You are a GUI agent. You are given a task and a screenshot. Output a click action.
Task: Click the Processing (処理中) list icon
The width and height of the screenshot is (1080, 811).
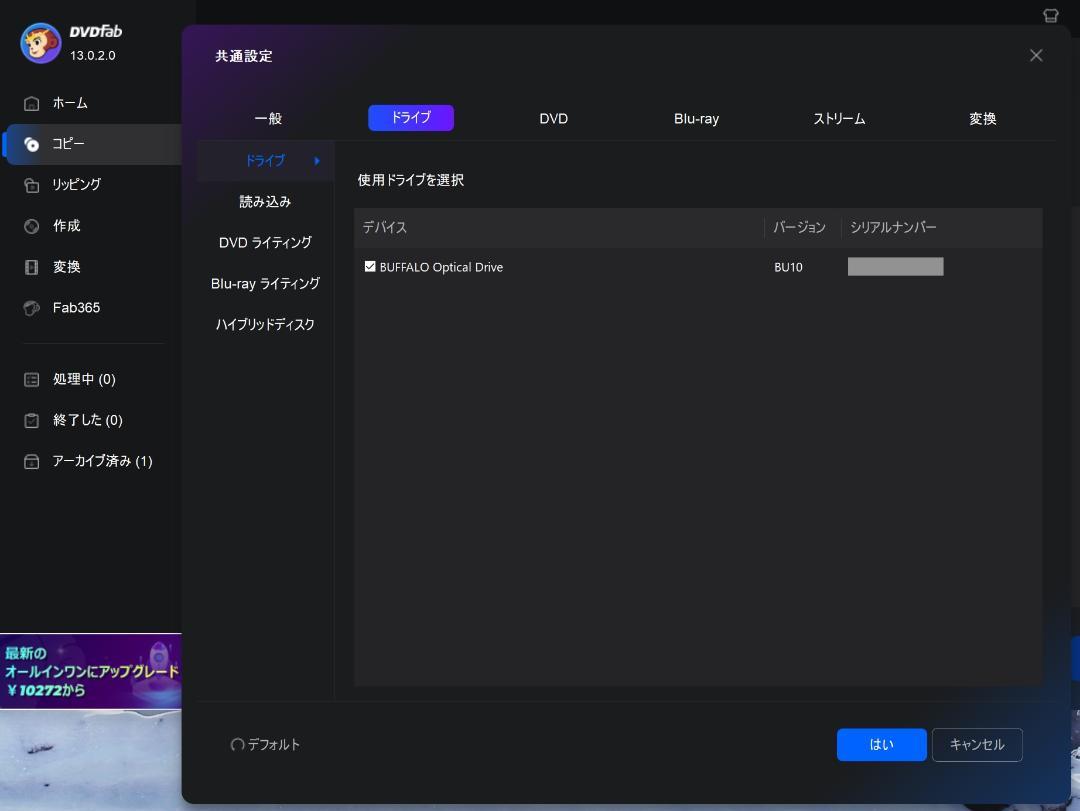[x=32, y=380]
